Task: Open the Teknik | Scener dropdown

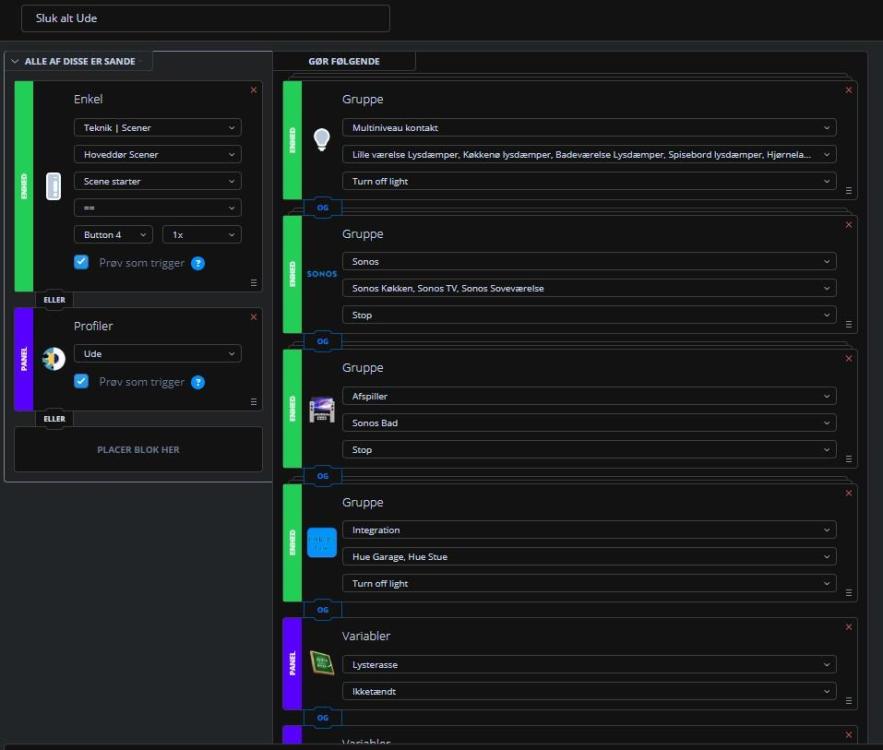Action: pyautogui.click(x=157, y=128)
